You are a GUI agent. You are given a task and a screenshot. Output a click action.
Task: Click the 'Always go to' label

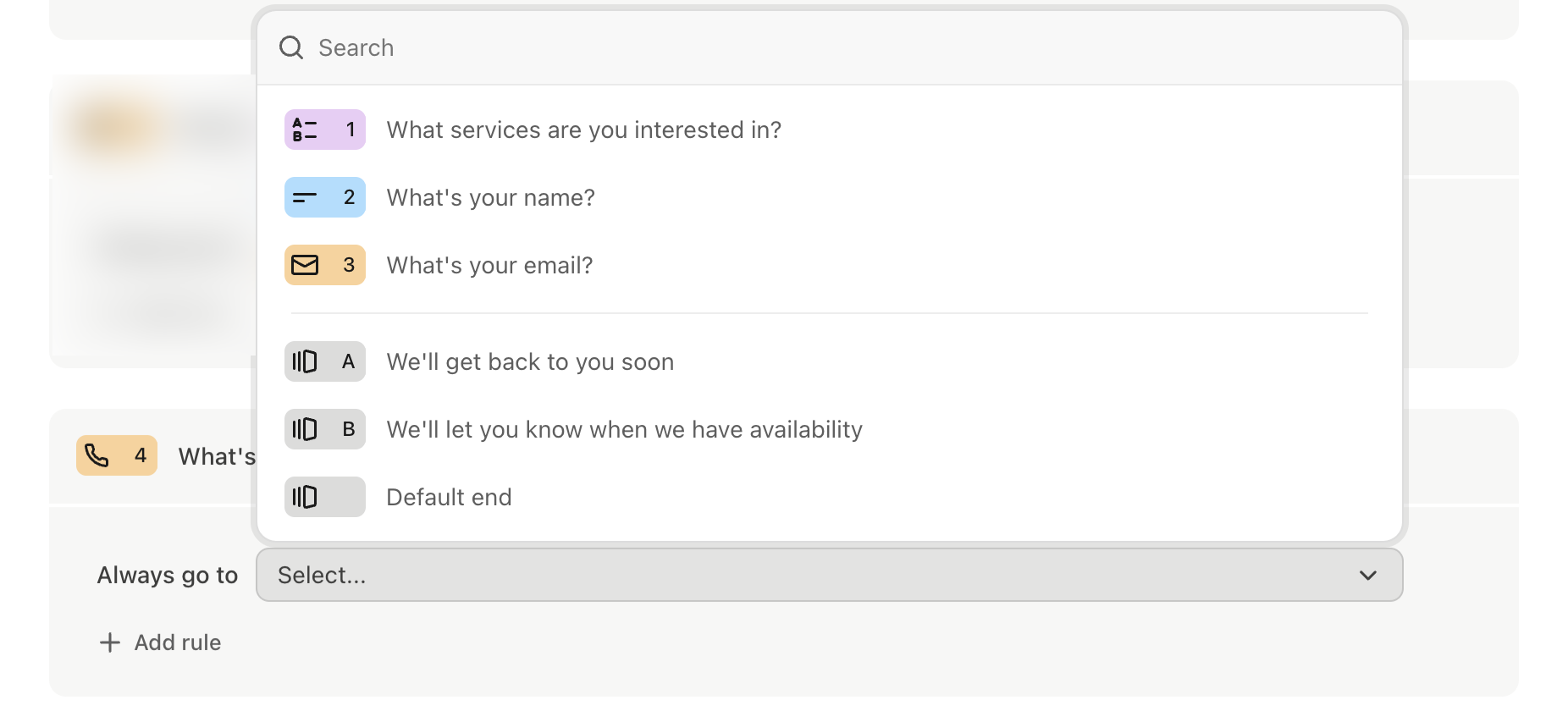[168, 575]
